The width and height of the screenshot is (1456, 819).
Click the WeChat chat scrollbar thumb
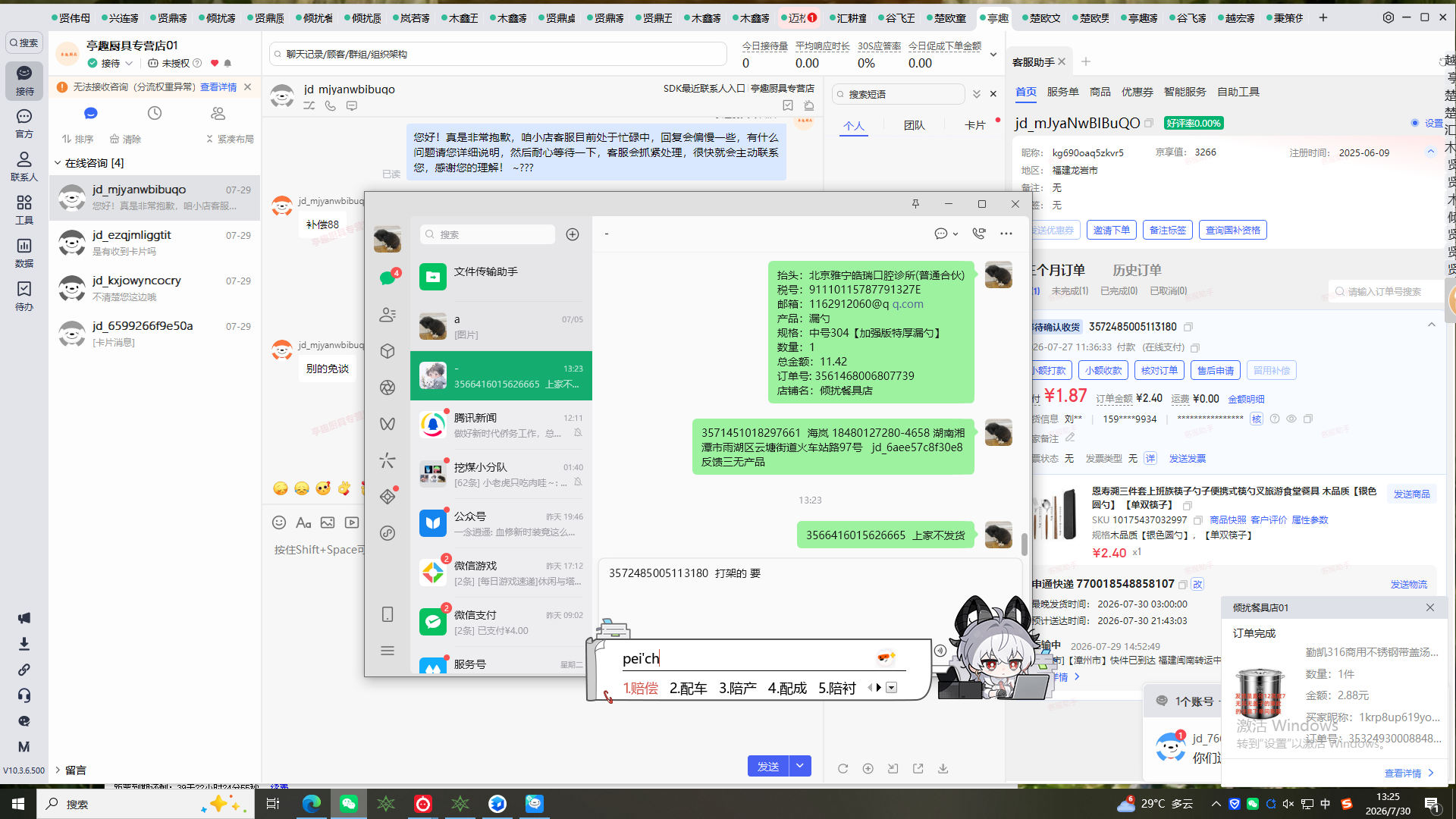coord(1024,544)
